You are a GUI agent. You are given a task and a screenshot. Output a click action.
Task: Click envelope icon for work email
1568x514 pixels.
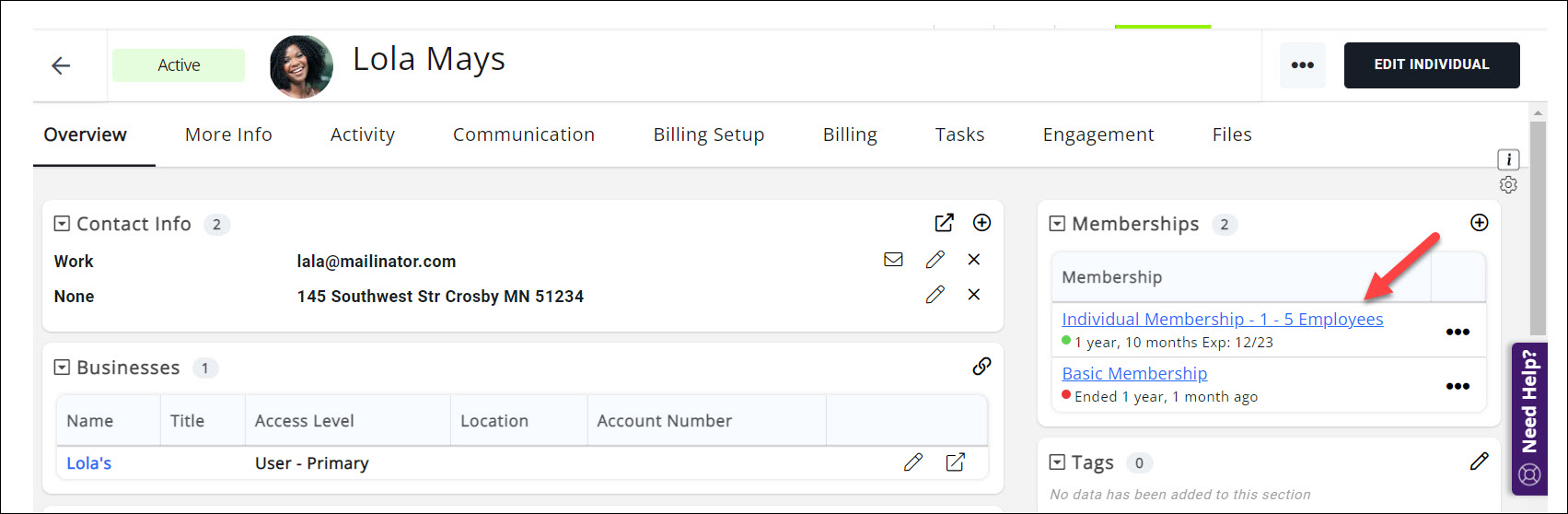coord(893,260)
